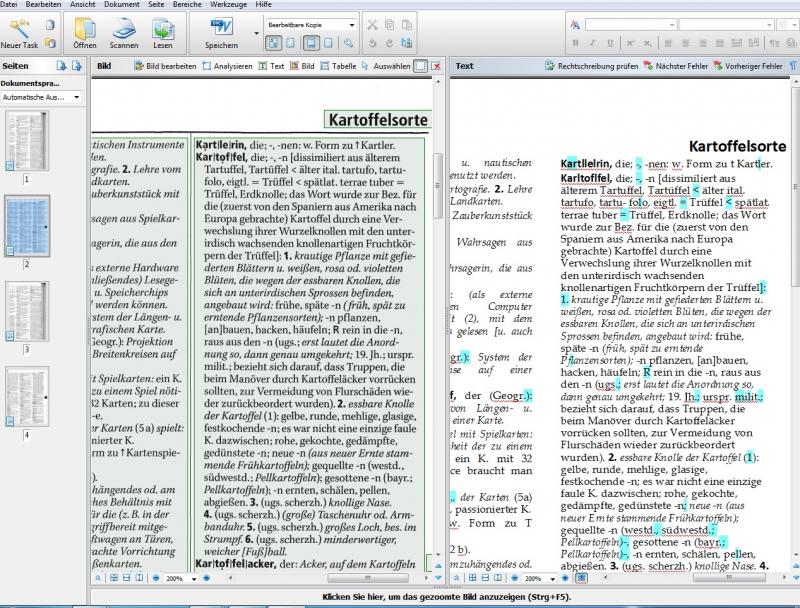Viewport: 800px width, 608px height.
Task: Click the cut scissors icon
Action: 372,24
